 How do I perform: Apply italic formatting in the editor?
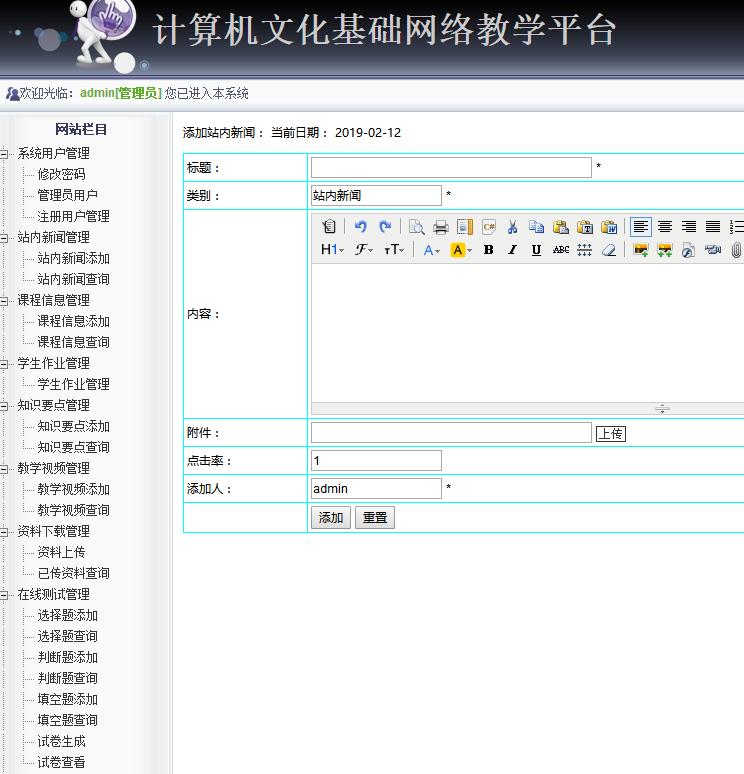click(x=512, y=250)
